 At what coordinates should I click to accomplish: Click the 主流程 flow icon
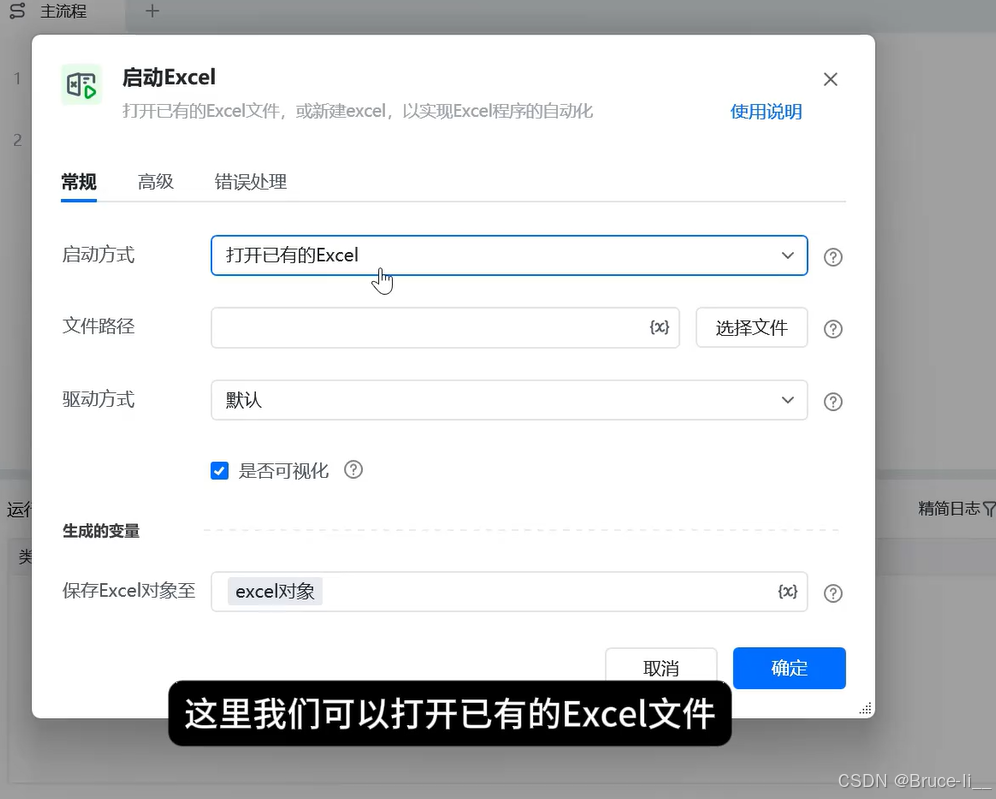click(18, 11)
